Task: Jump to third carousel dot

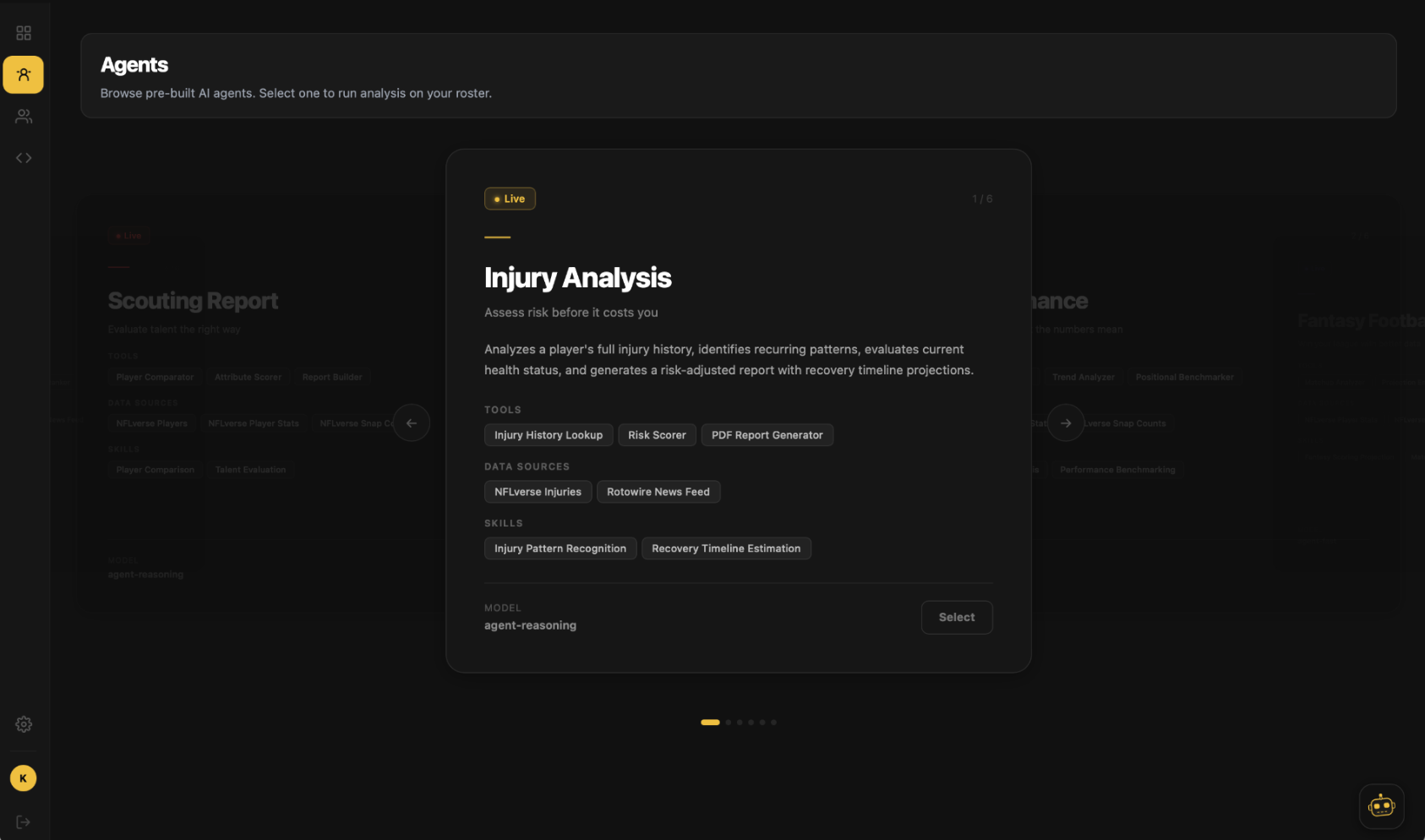Action: (x=740, y=723)
